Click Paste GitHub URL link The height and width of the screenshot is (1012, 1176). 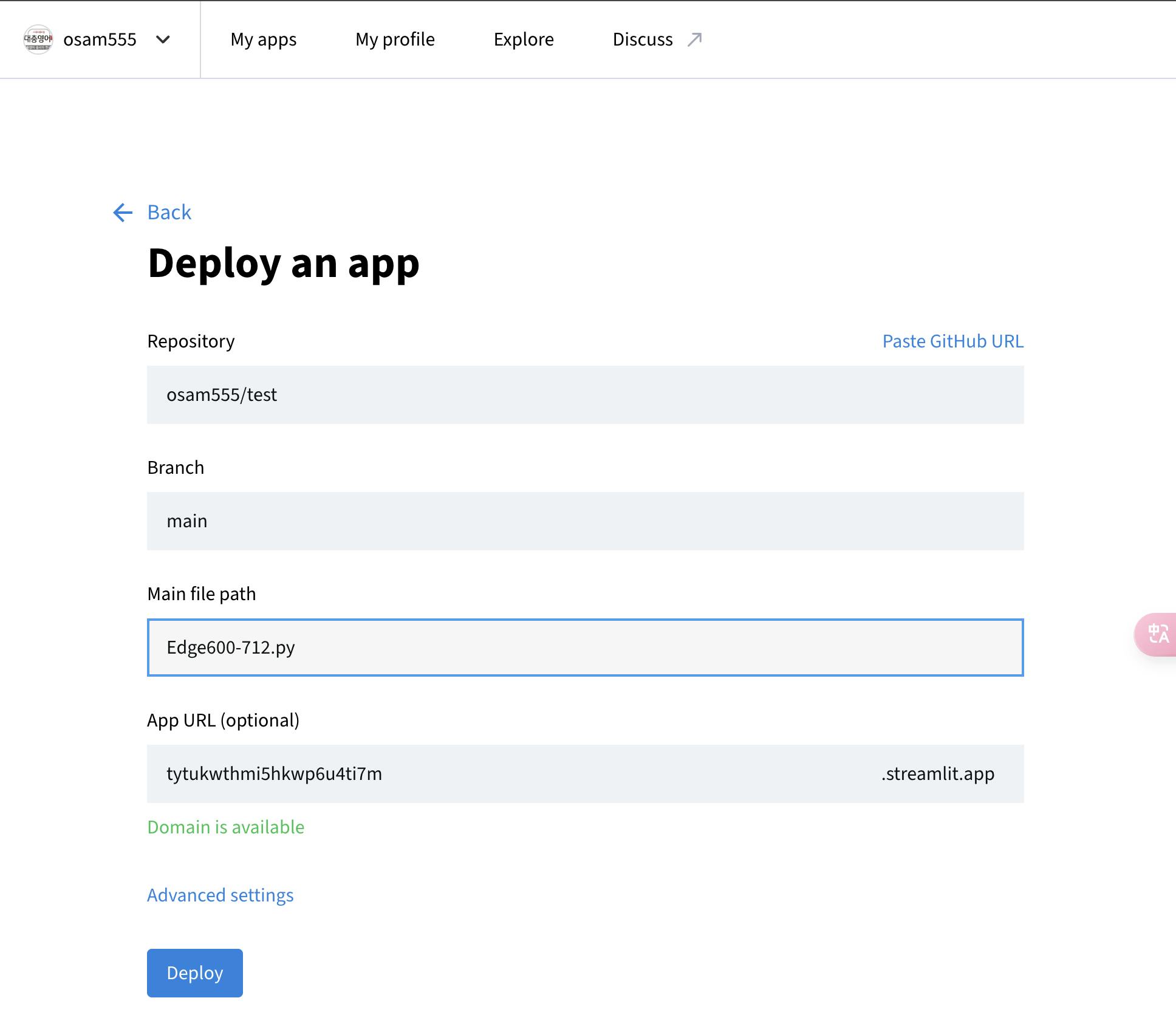[x=953, y=341]
